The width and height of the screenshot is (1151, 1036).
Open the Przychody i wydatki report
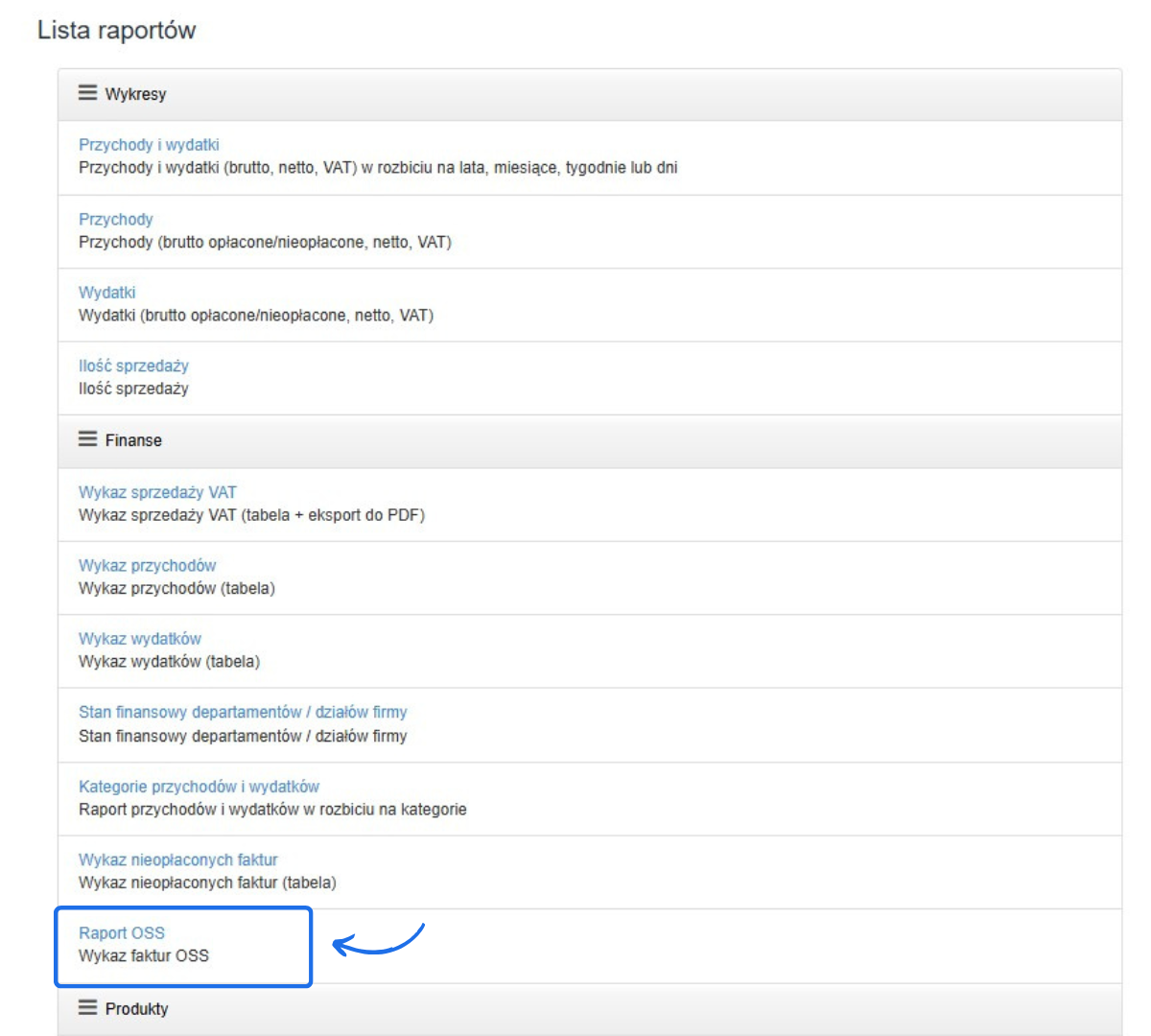coord(149,145)
